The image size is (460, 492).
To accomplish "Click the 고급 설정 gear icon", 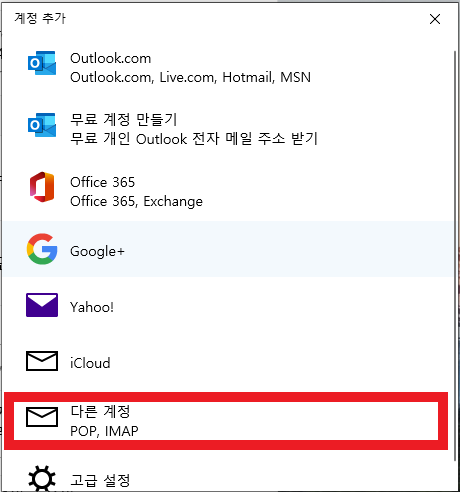I will (x=42, y=478).
